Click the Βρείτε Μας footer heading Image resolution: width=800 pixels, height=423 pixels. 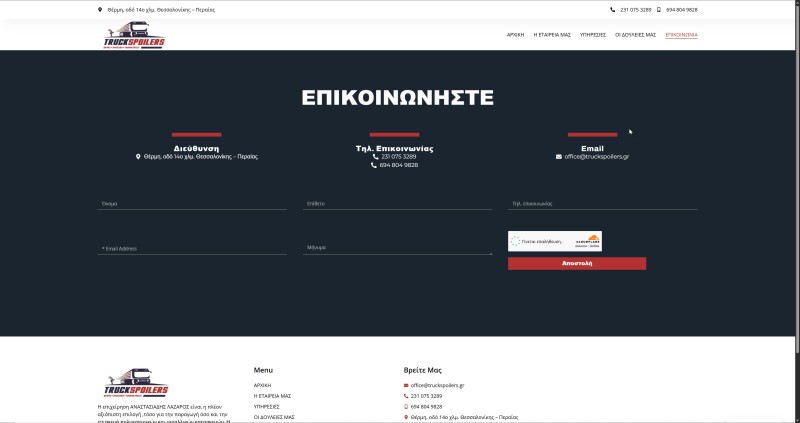(x=422, y=370)
